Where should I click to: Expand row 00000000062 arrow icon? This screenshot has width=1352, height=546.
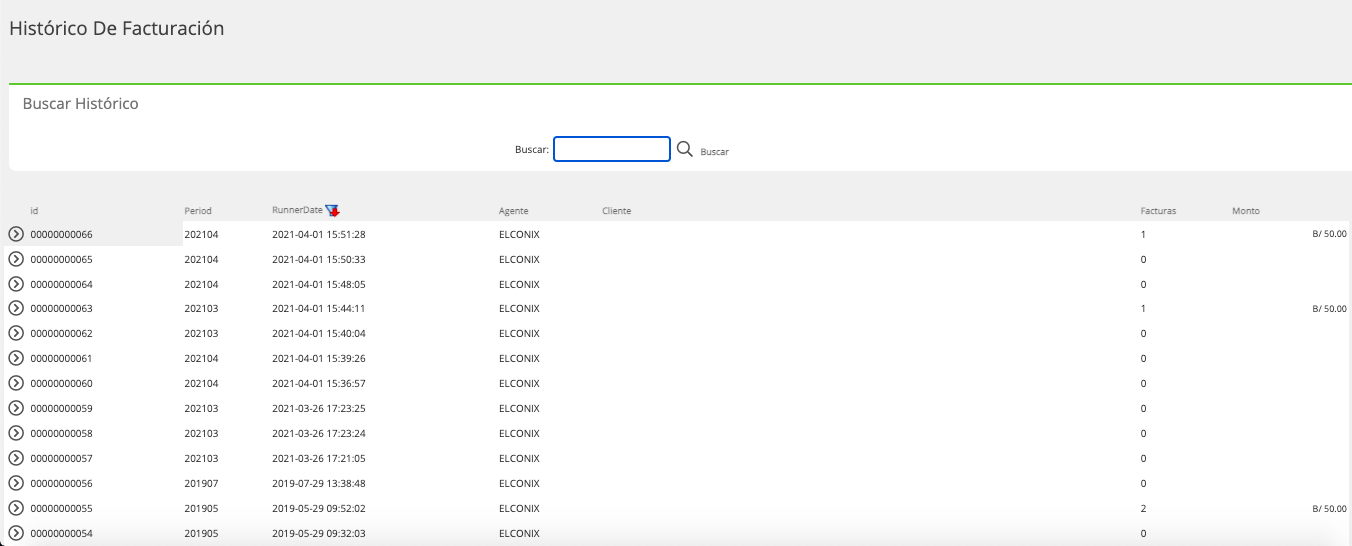(16, 333)
